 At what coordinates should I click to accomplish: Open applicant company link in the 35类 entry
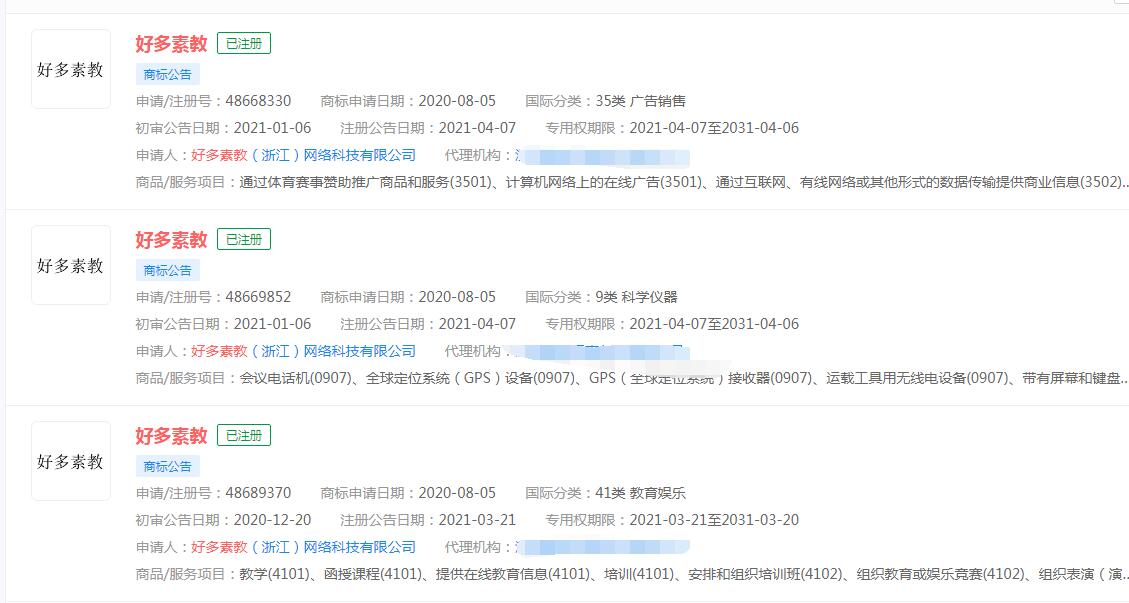coord(303,155)
